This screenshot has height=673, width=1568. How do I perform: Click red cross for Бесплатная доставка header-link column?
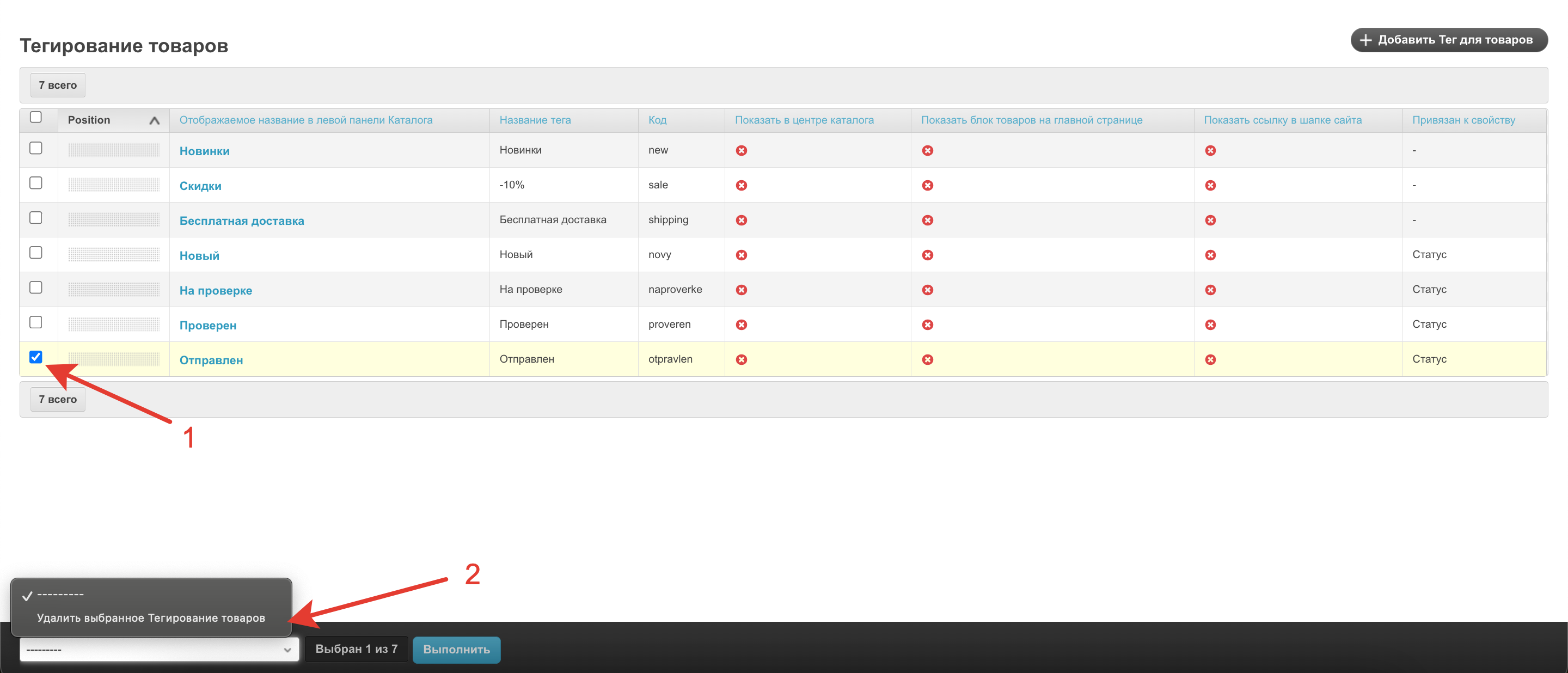point(1210,219)
